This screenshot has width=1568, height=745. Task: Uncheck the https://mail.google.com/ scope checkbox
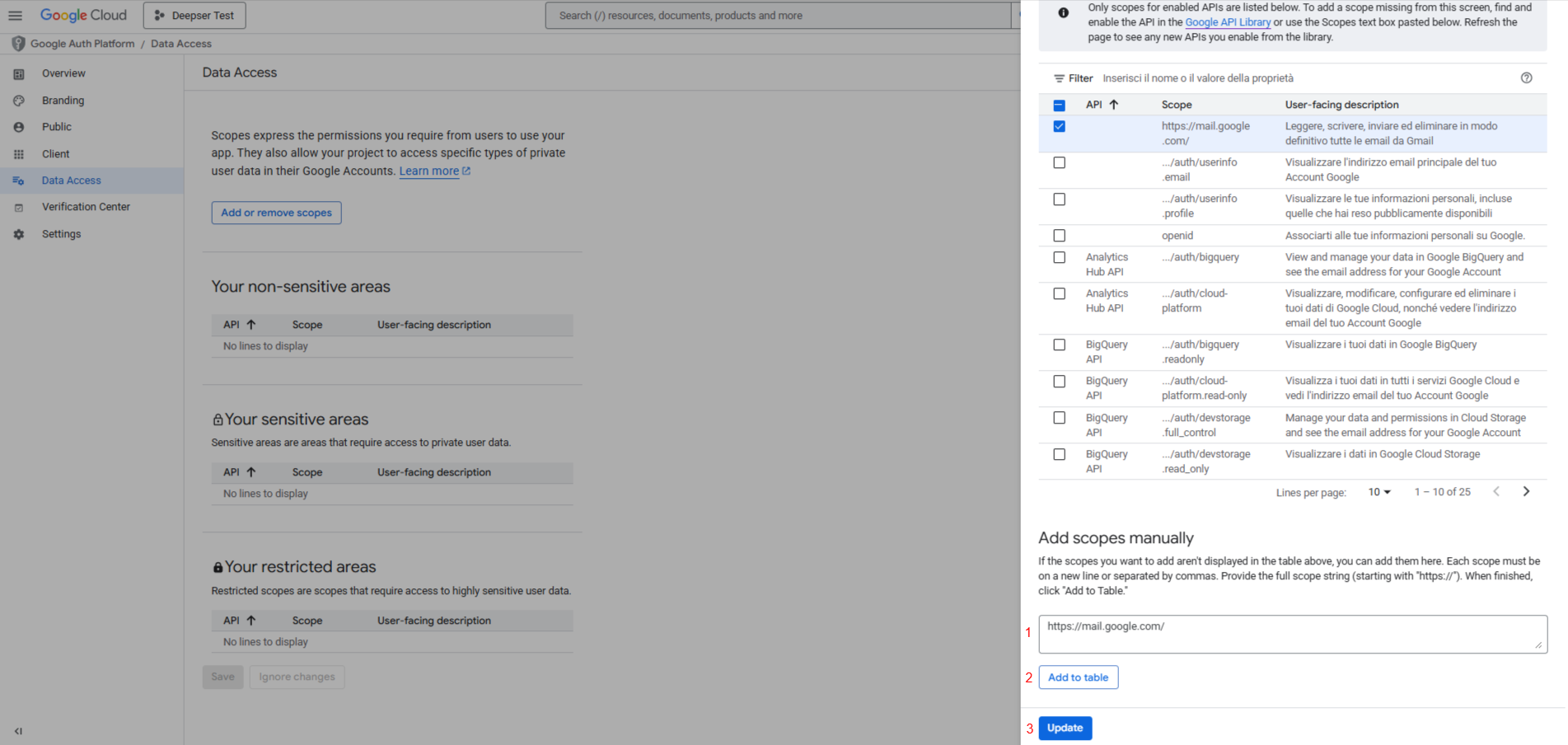(x=1060, y=127)
